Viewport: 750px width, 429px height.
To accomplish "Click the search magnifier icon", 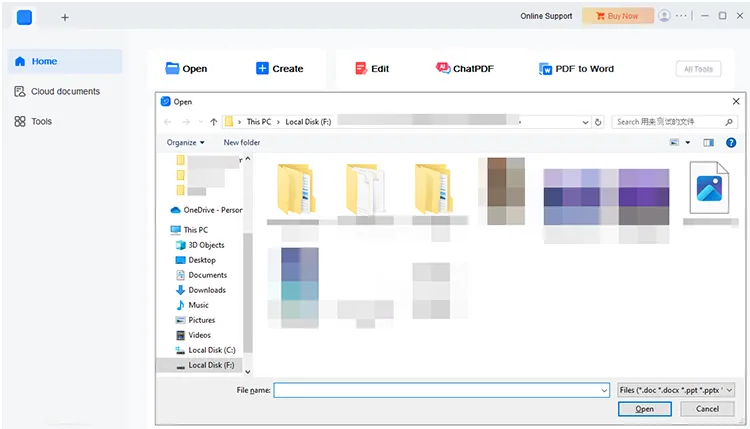I will tap(728, 122).
